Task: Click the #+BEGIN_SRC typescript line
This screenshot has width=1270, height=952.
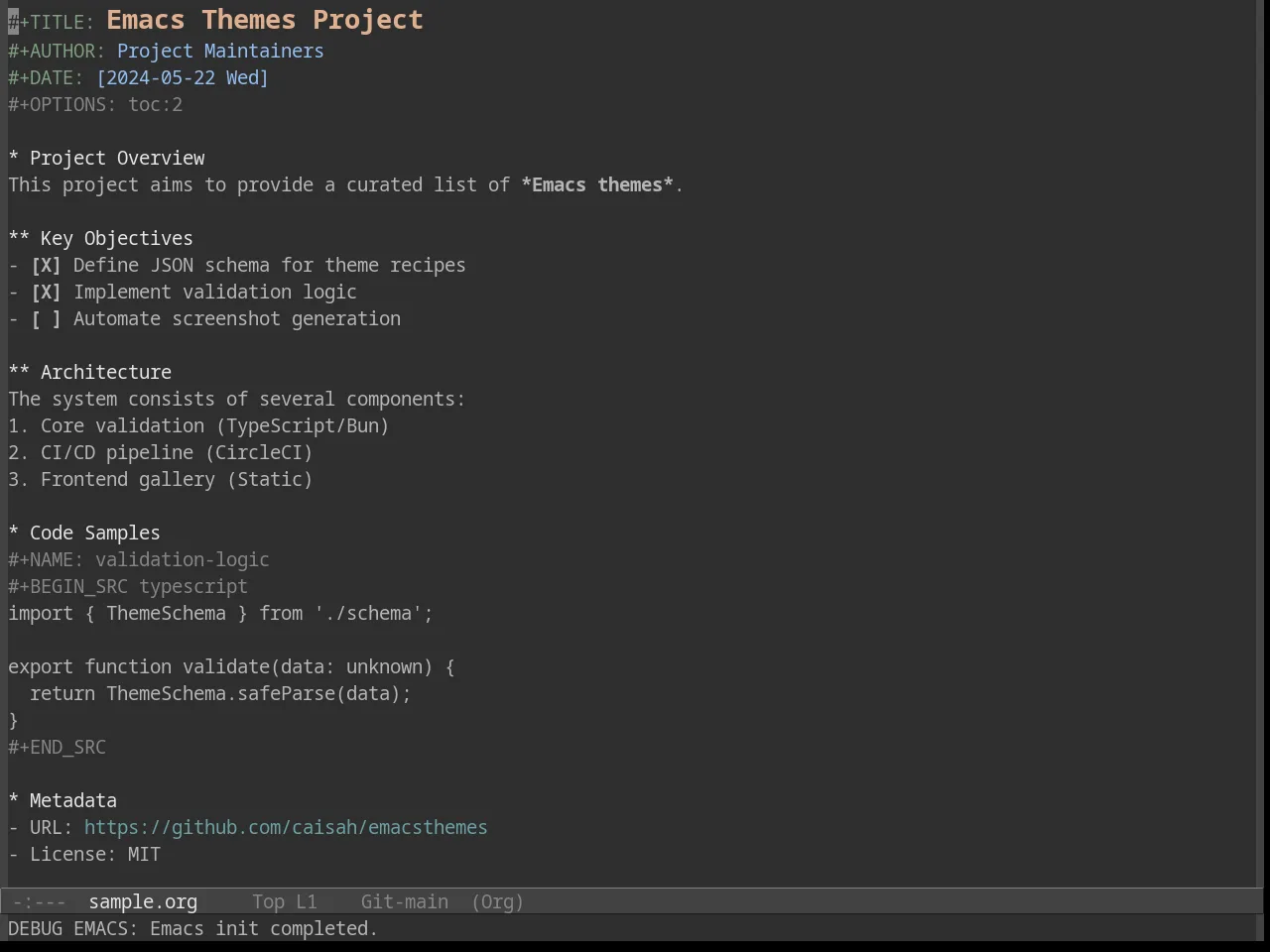Action: pos(128,587)
